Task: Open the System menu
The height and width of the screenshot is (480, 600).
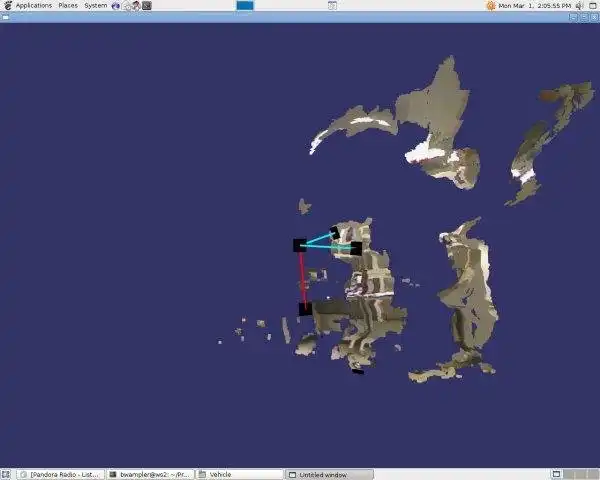Action: pyautogui.click(x=96, y=5)
